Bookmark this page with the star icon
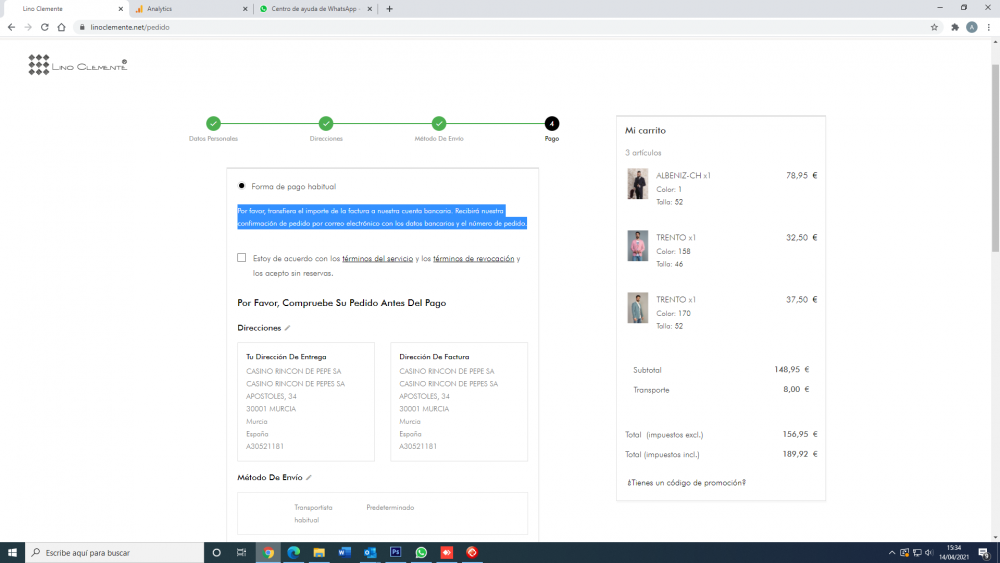The image size is (1000, 563). click(x=934, y=27)
